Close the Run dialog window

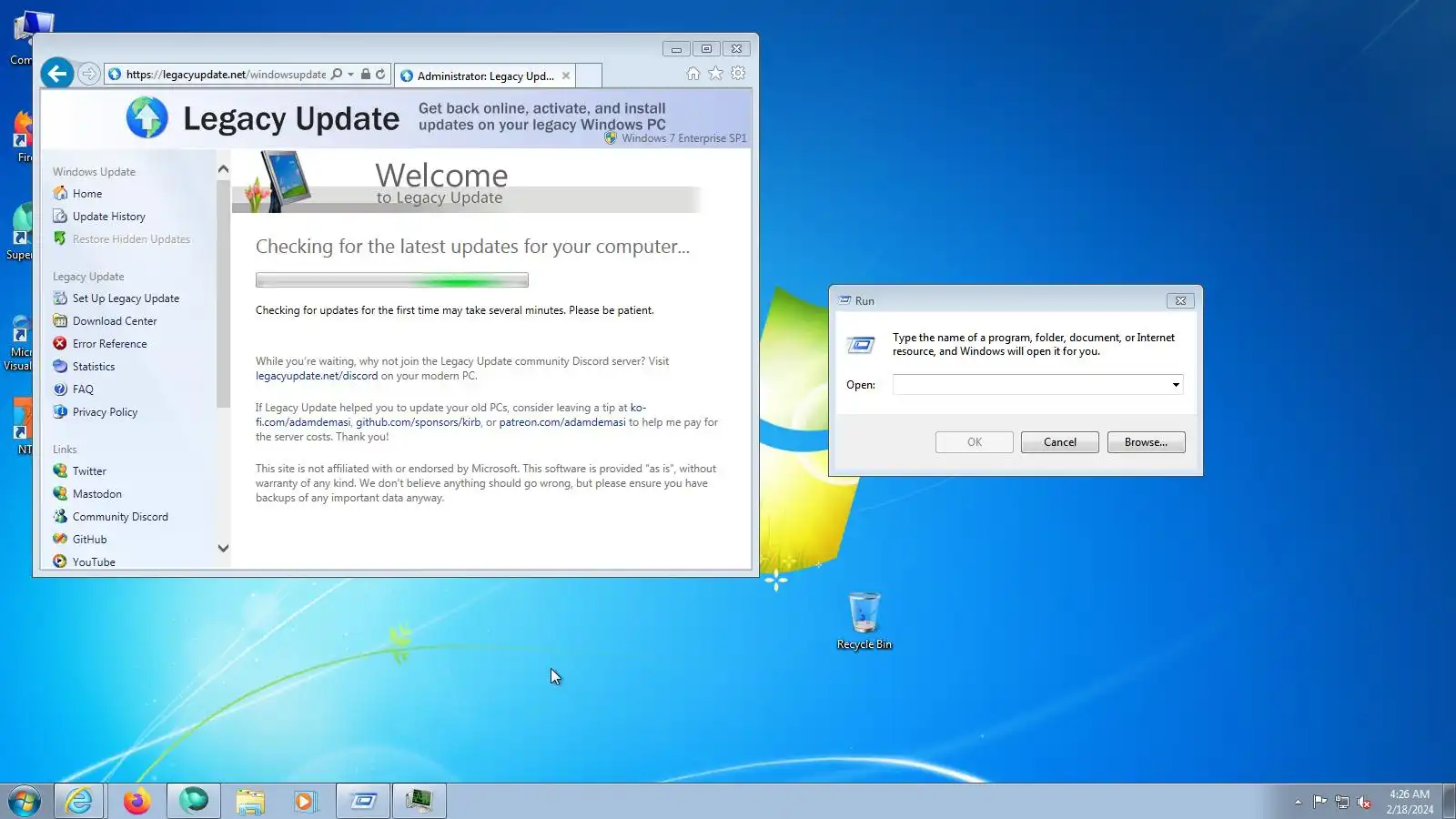1180,301
